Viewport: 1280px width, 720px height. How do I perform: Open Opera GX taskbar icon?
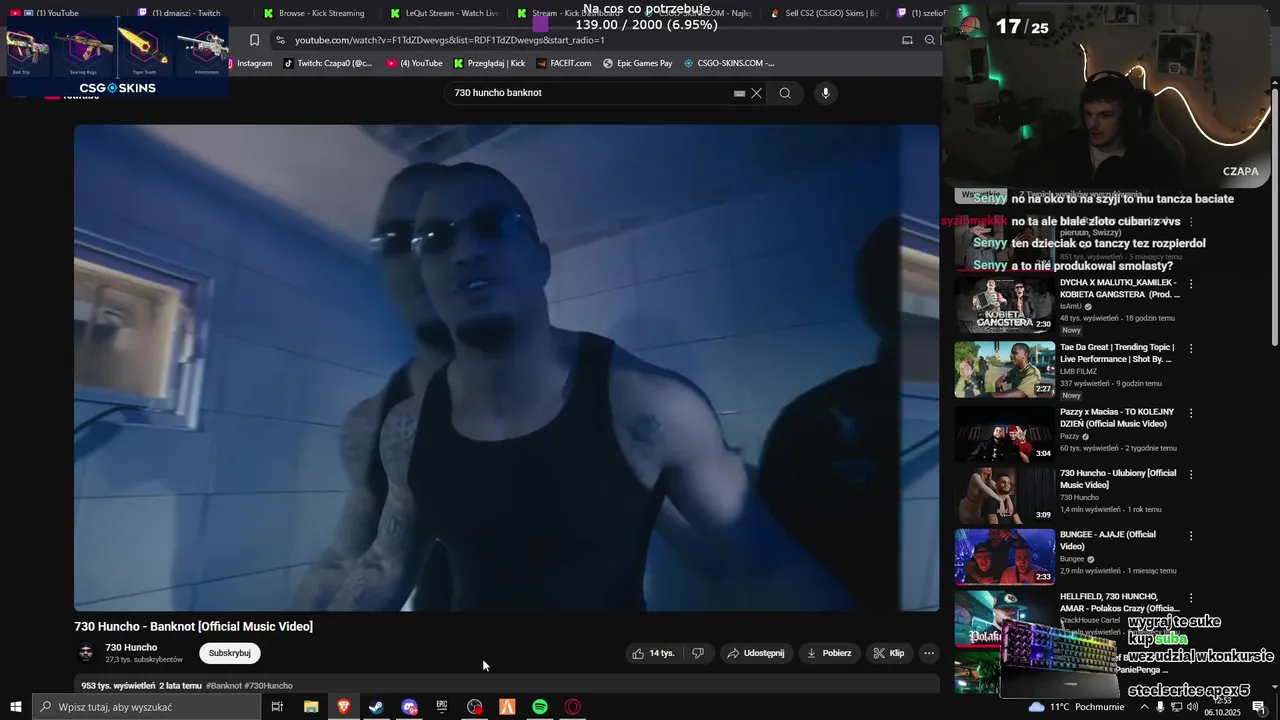[x=573, y=707]
